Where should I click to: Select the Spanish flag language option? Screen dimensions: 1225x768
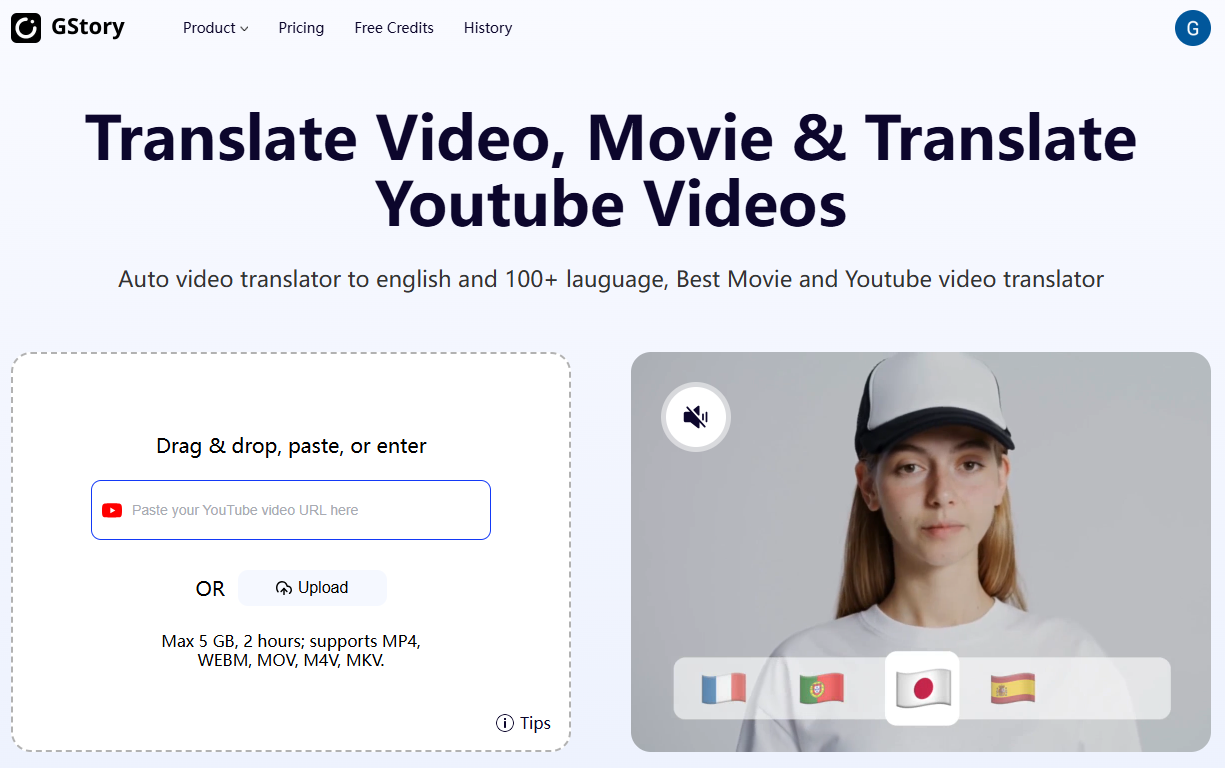[x=1012, y=688]
